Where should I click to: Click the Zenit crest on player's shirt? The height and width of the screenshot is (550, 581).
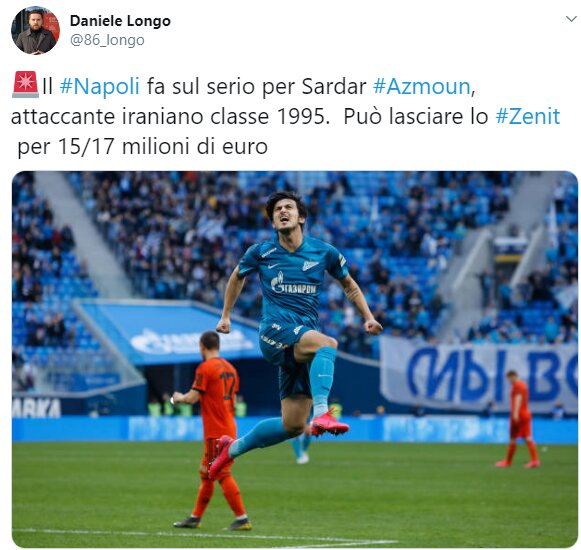click(x=310, y=265)
